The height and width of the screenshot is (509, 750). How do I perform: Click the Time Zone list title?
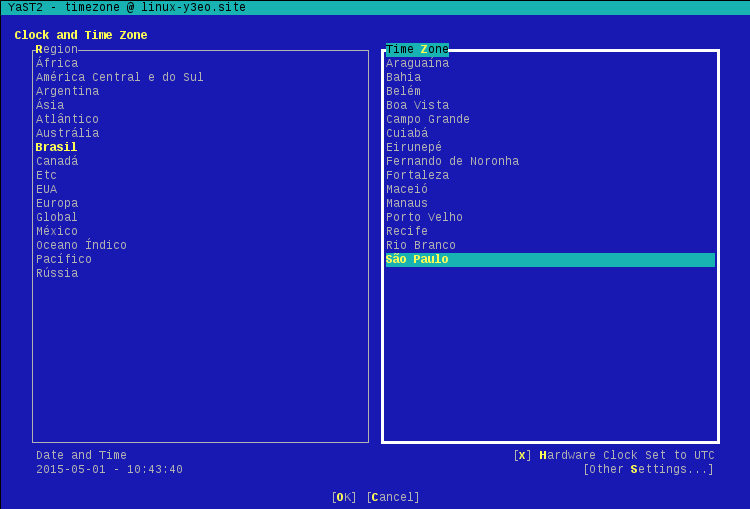coord(417,49)
